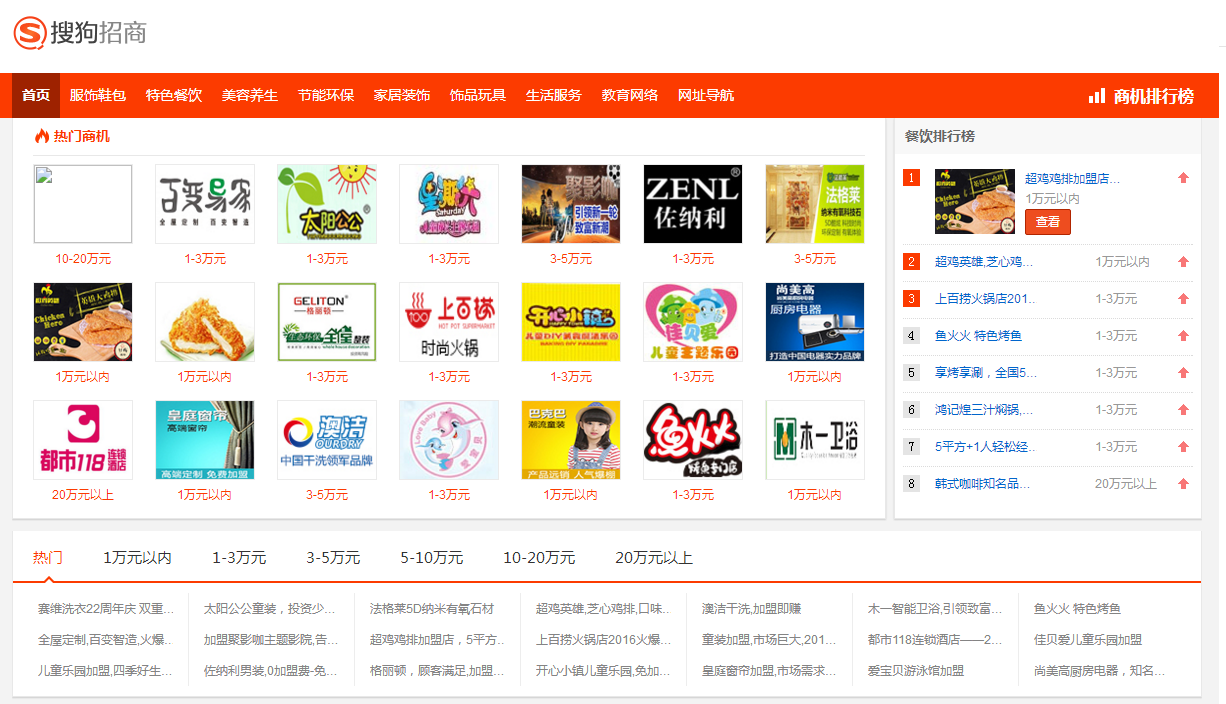Open 网址导航 in the navigation bar
This screenshot has height=704, width=1226.
point(706,95)
